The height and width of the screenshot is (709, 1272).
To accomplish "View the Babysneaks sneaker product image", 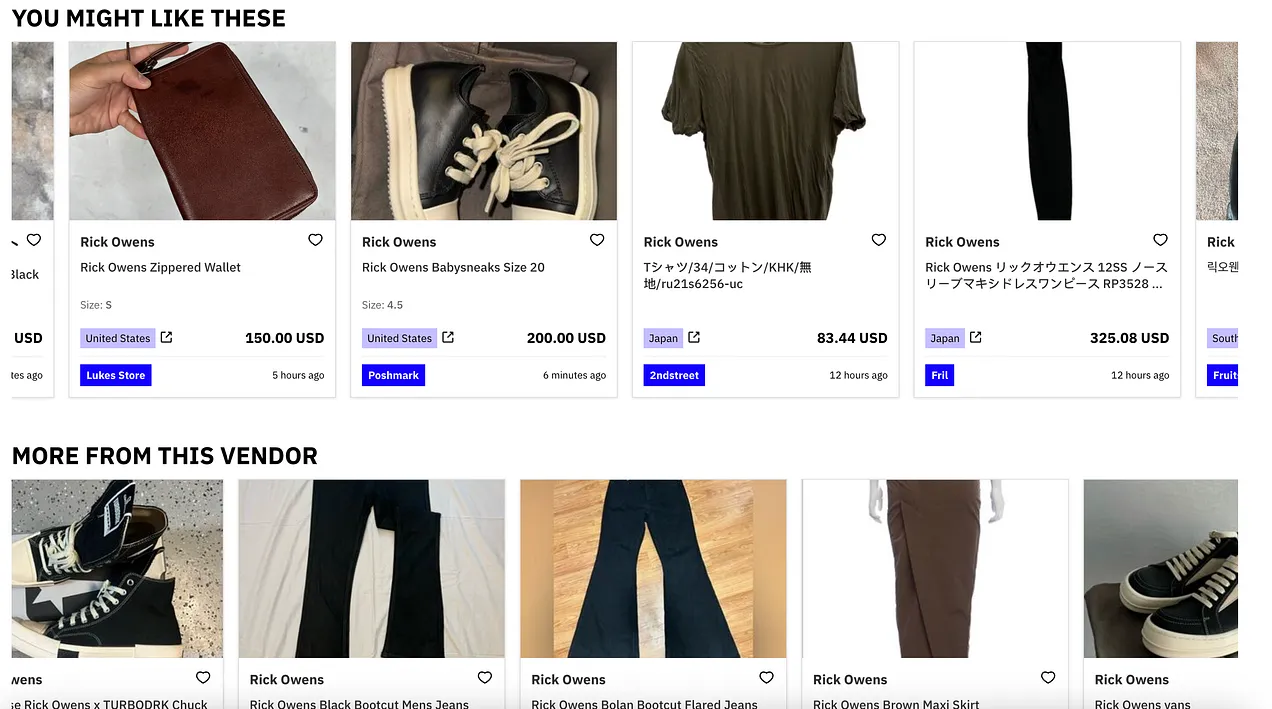I will tap(484, 131).
